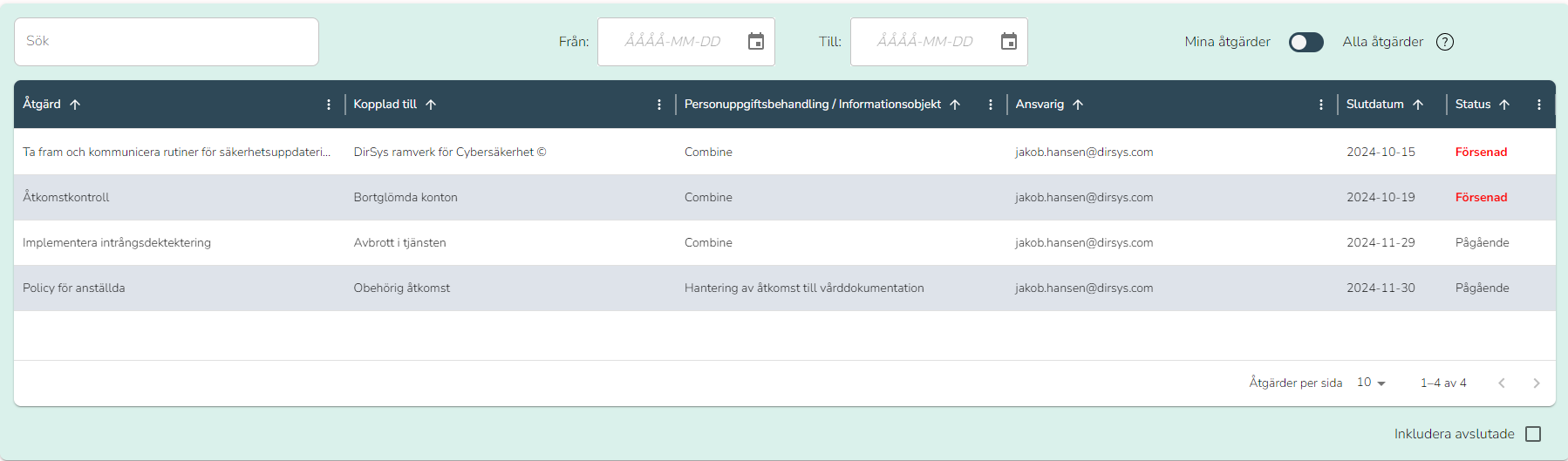Viewport: 1568px width, 461px height.
Task: Open the Åtkomstkontroll action row
Action: tap(785, 198)
